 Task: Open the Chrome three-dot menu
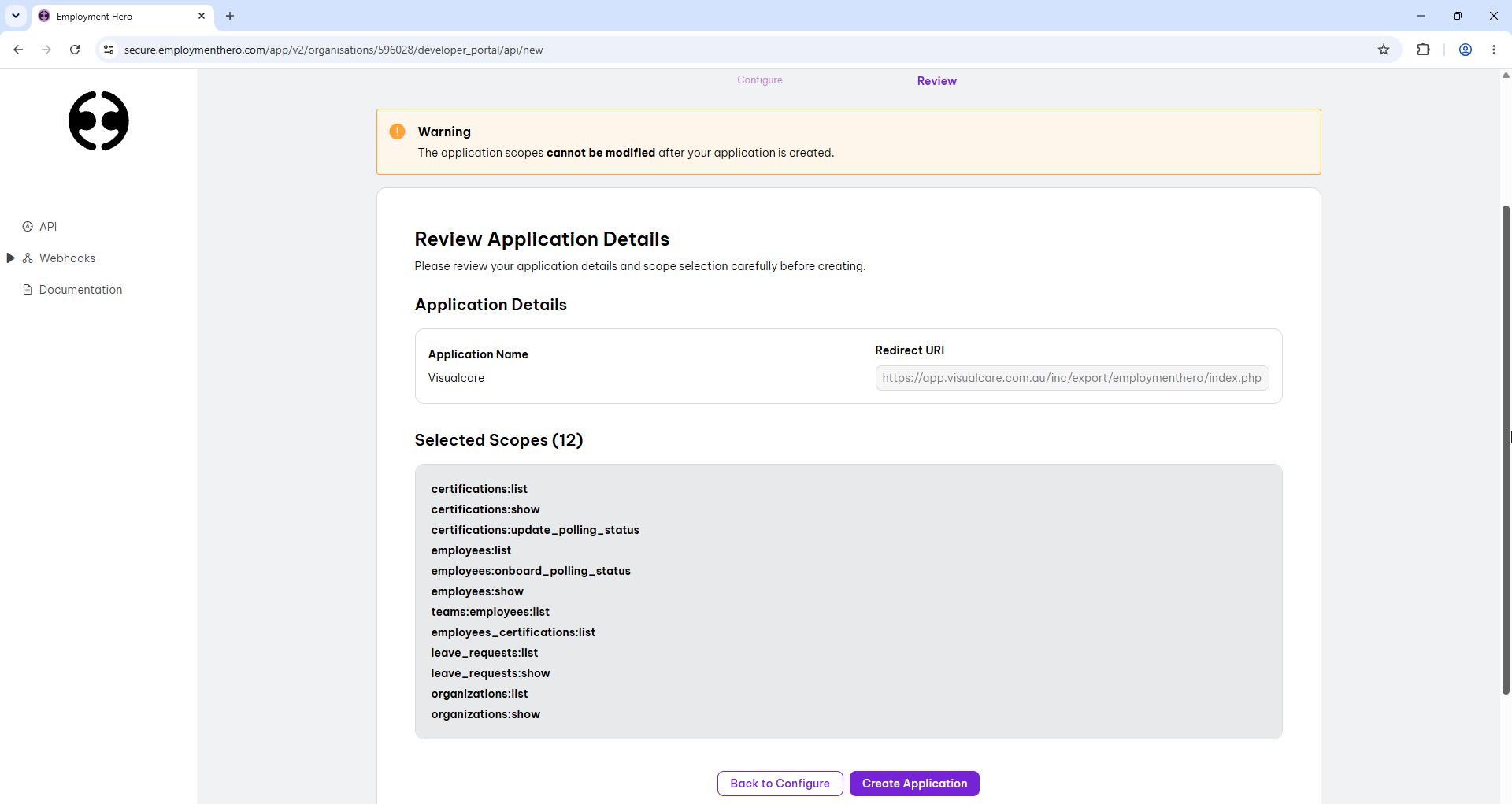1494,50
